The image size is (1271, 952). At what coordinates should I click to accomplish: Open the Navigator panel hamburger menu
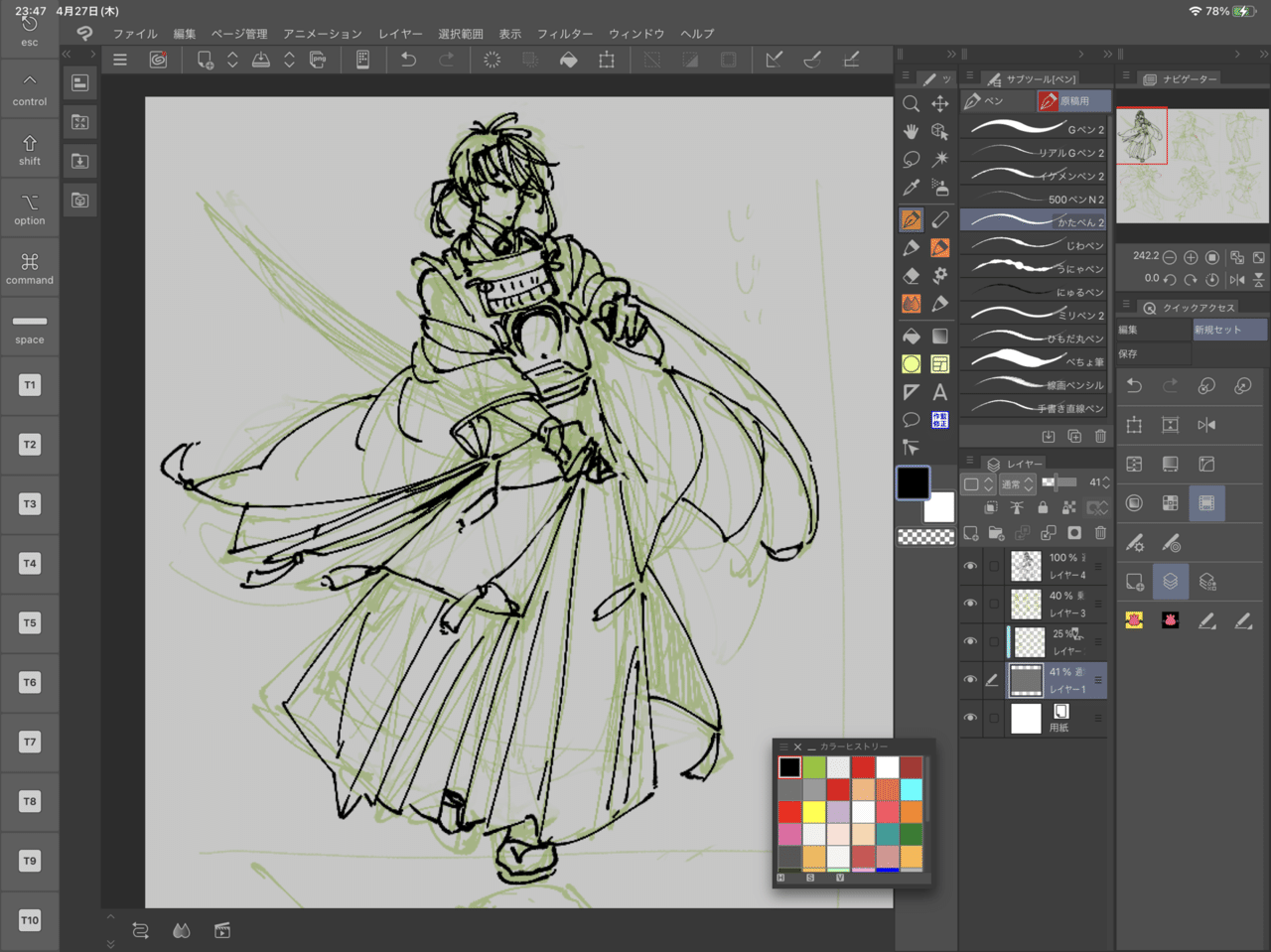pyautogui.click(x=1126, y=77)
